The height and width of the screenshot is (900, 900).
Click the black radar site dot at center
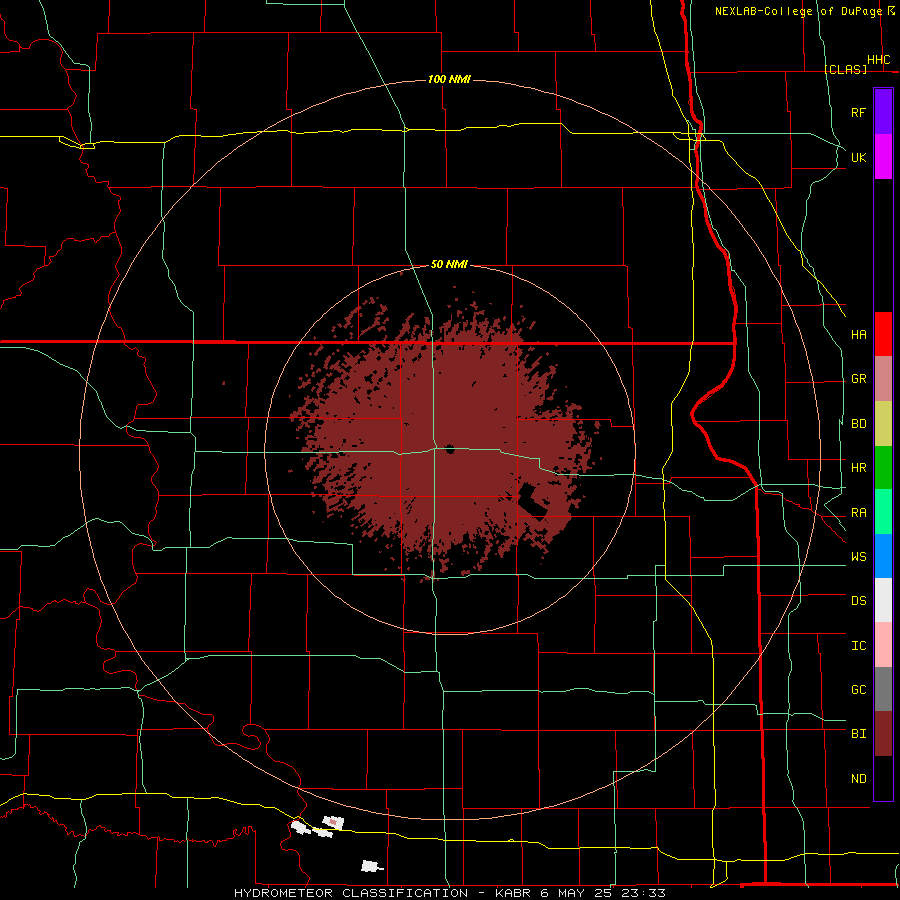tap(449, 449)
